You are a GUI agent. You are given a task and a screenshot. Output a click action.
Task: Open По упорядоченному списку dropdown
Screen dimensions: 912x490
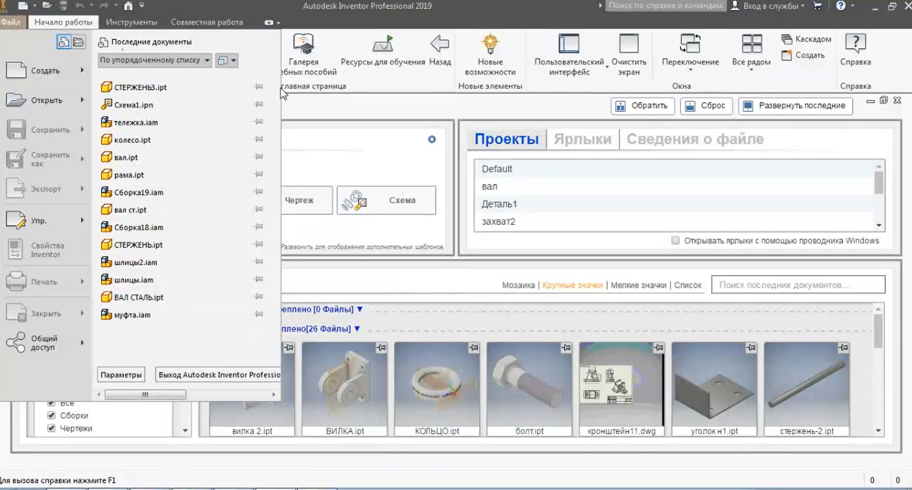(155, 61)
